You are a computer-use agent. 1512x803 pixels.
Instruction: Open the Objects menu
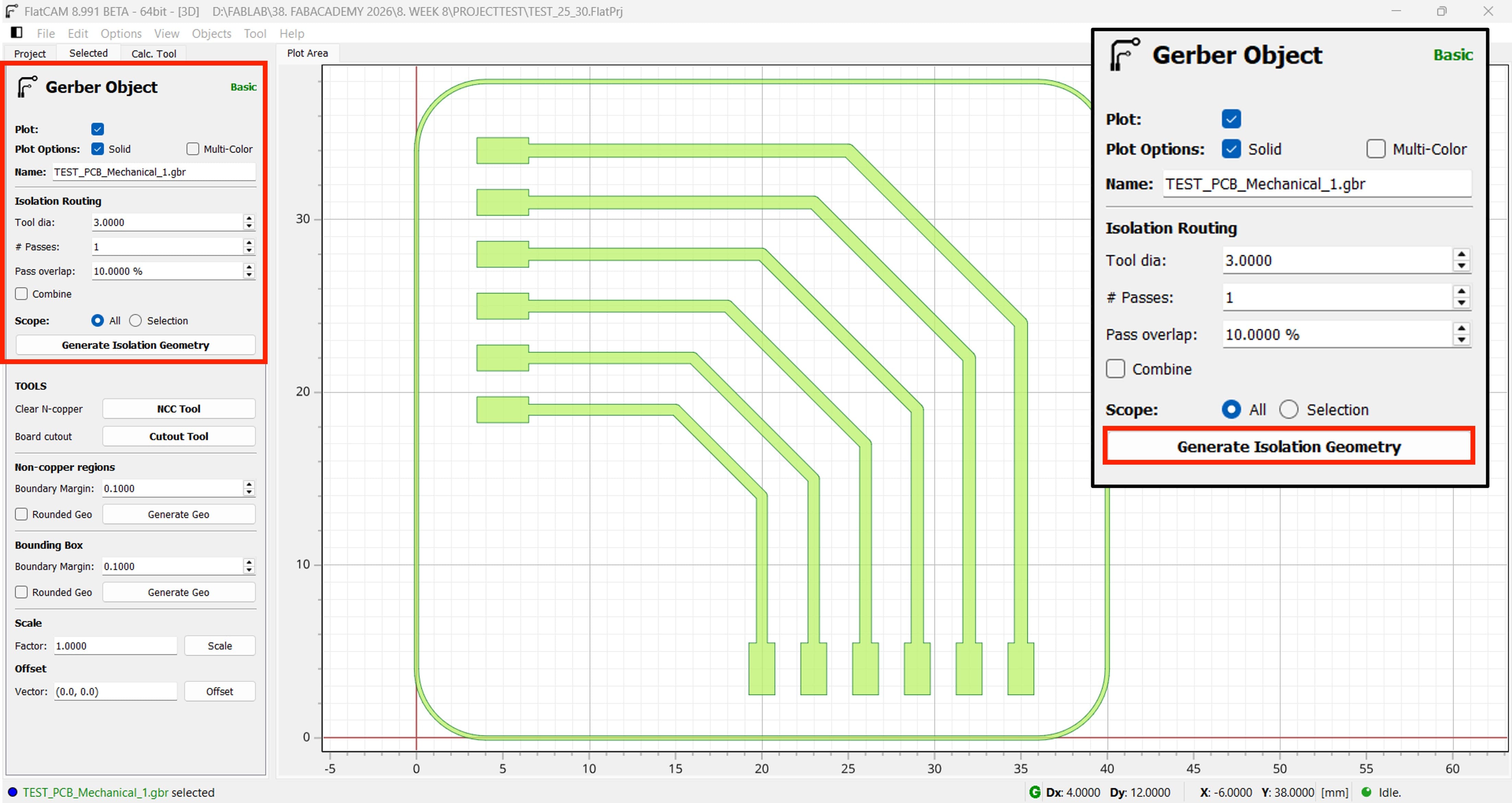pos(211,34)
